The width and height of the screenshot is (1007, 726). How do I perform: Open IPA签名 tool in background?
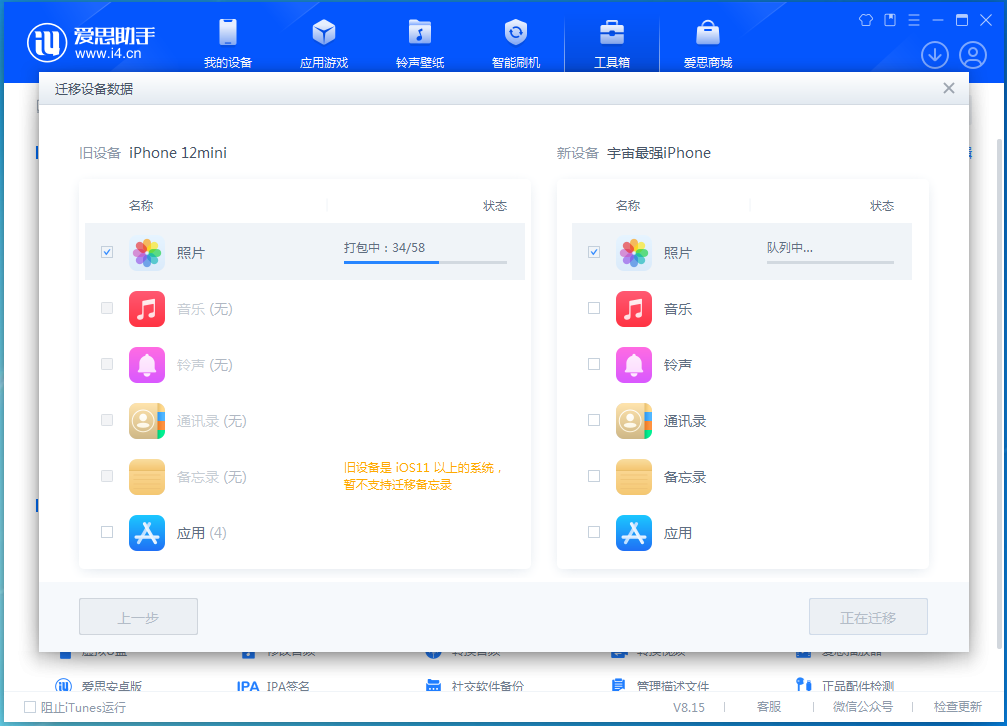(273, 686)
